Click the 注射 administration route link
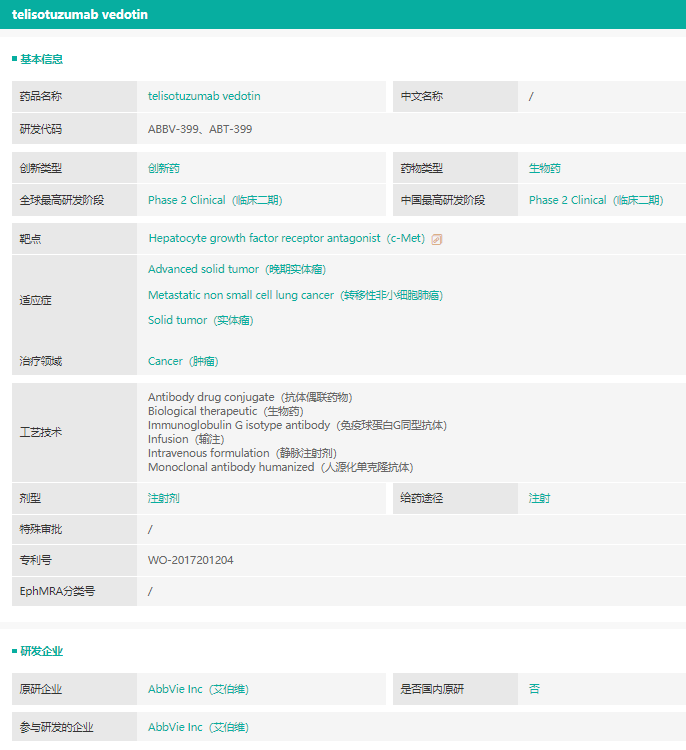 pyautogui.click(x=539, y=498)
